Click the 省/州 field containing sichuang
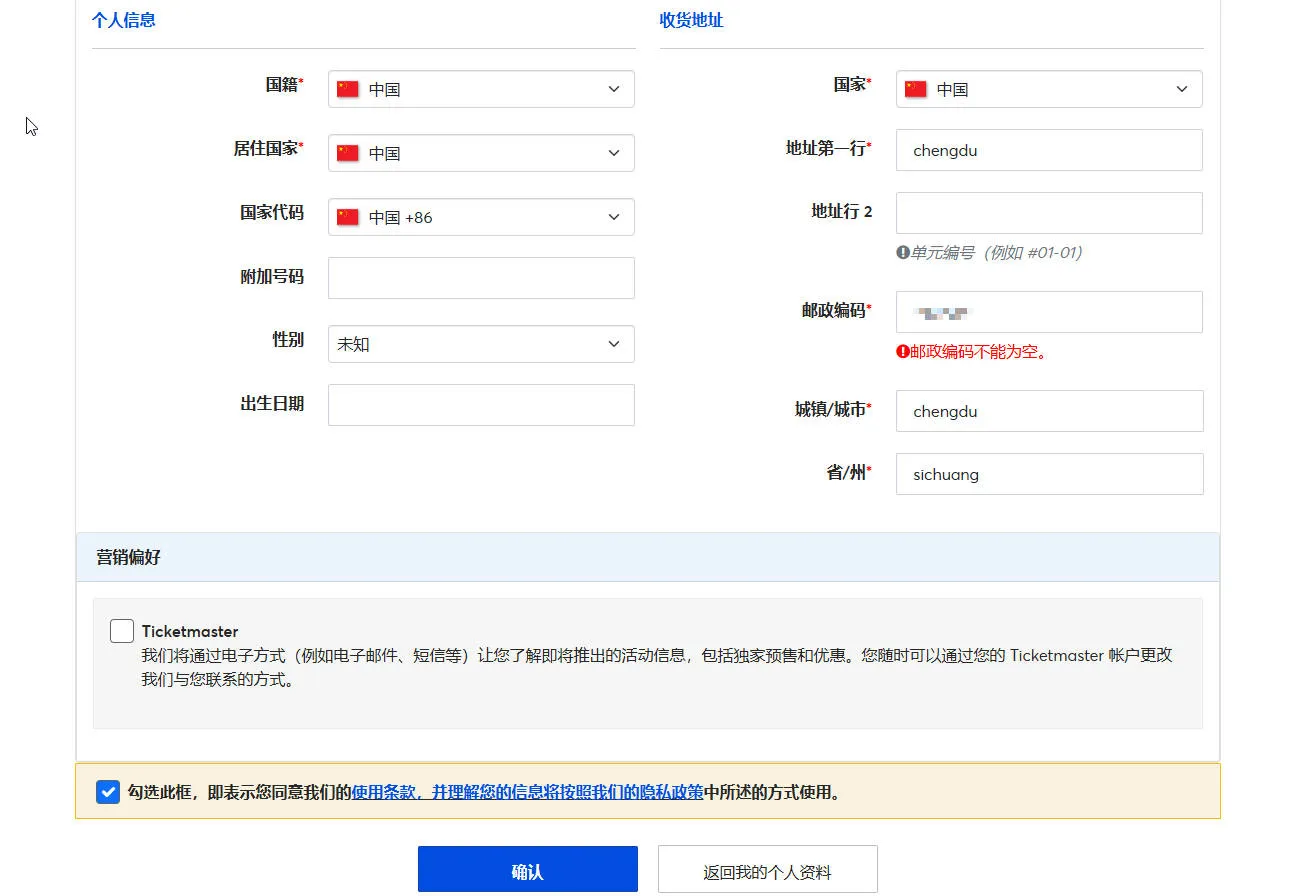This screenshot has width=1292, height=896. click(x=1049, y=474)
